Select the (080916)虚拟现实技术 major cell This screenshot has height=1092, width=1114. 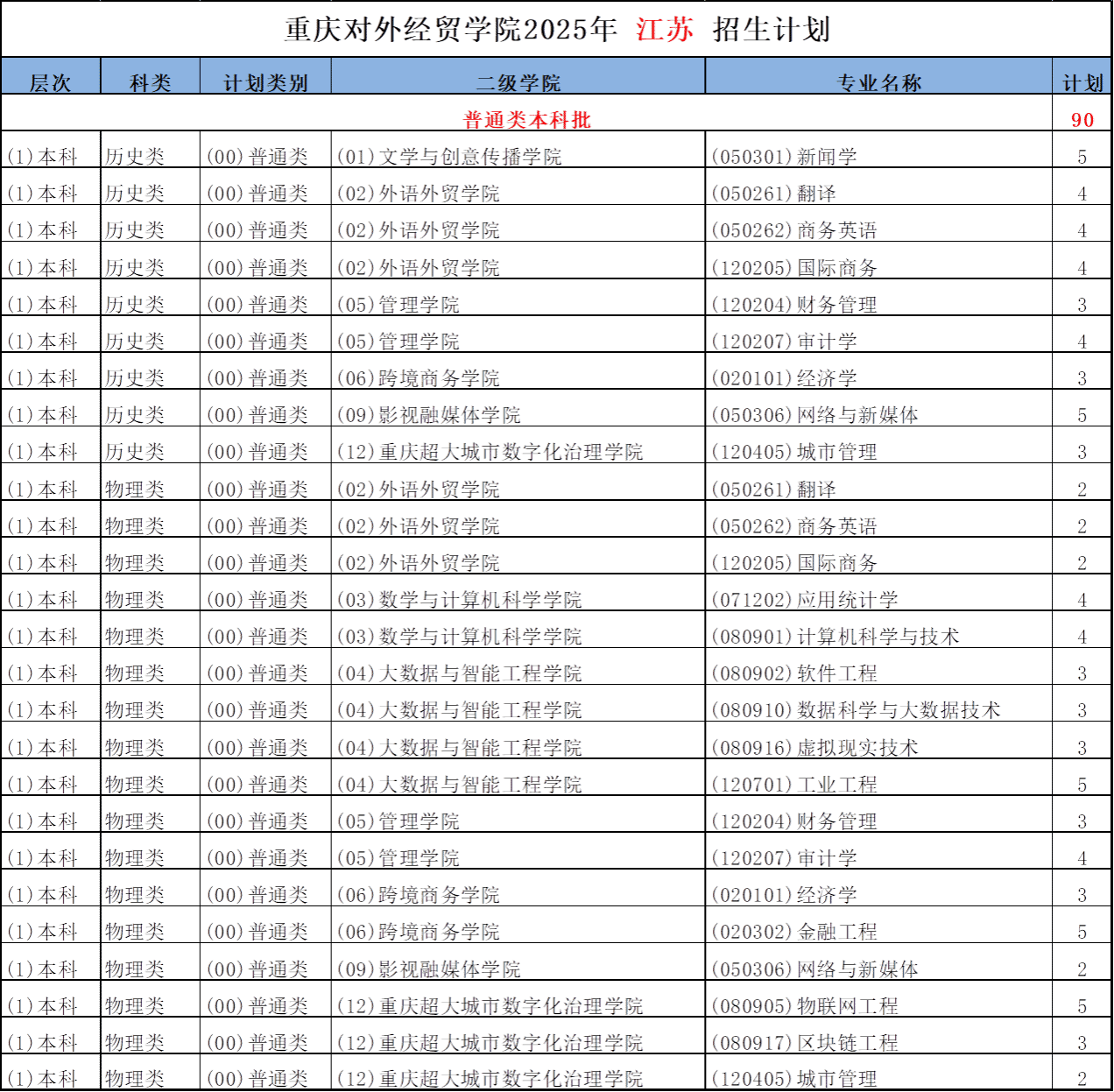coord(814,748)
